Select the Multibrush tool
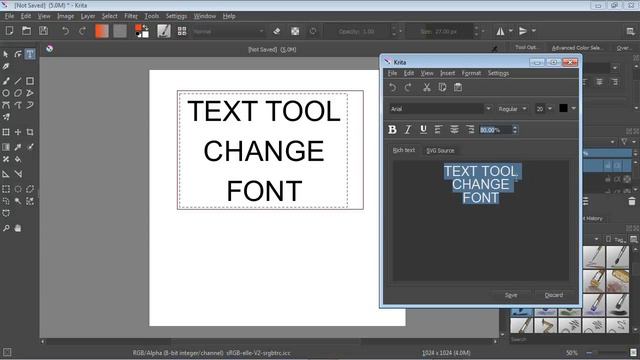 coord(6,117)
